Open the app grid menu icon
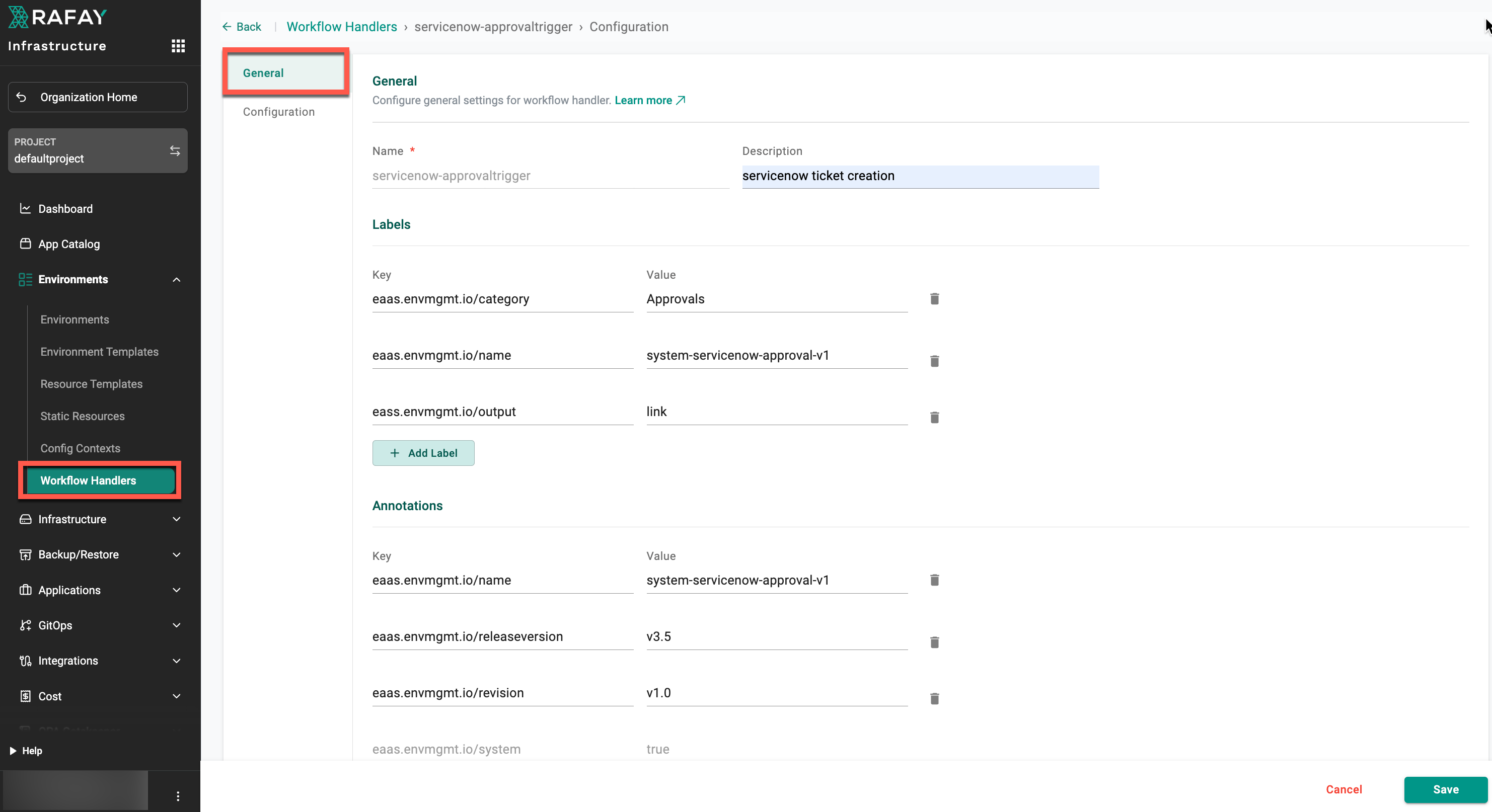This screenshot has width=1492, height=812. (x=178, y=46)
